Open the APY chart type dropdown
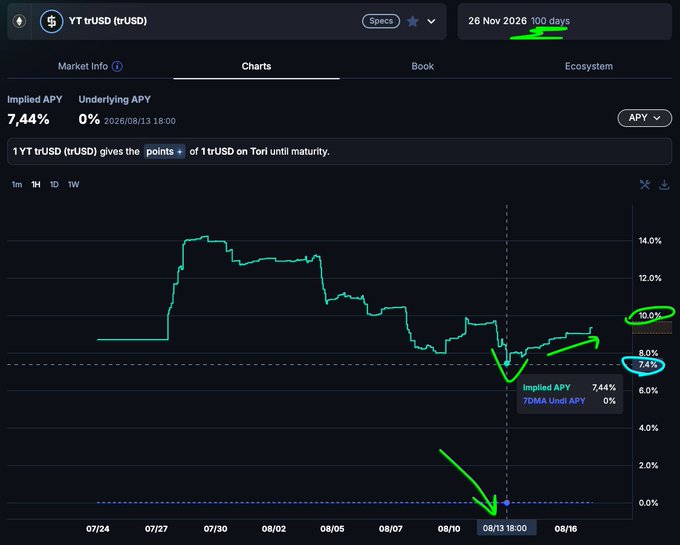 [x=644, y=118]
